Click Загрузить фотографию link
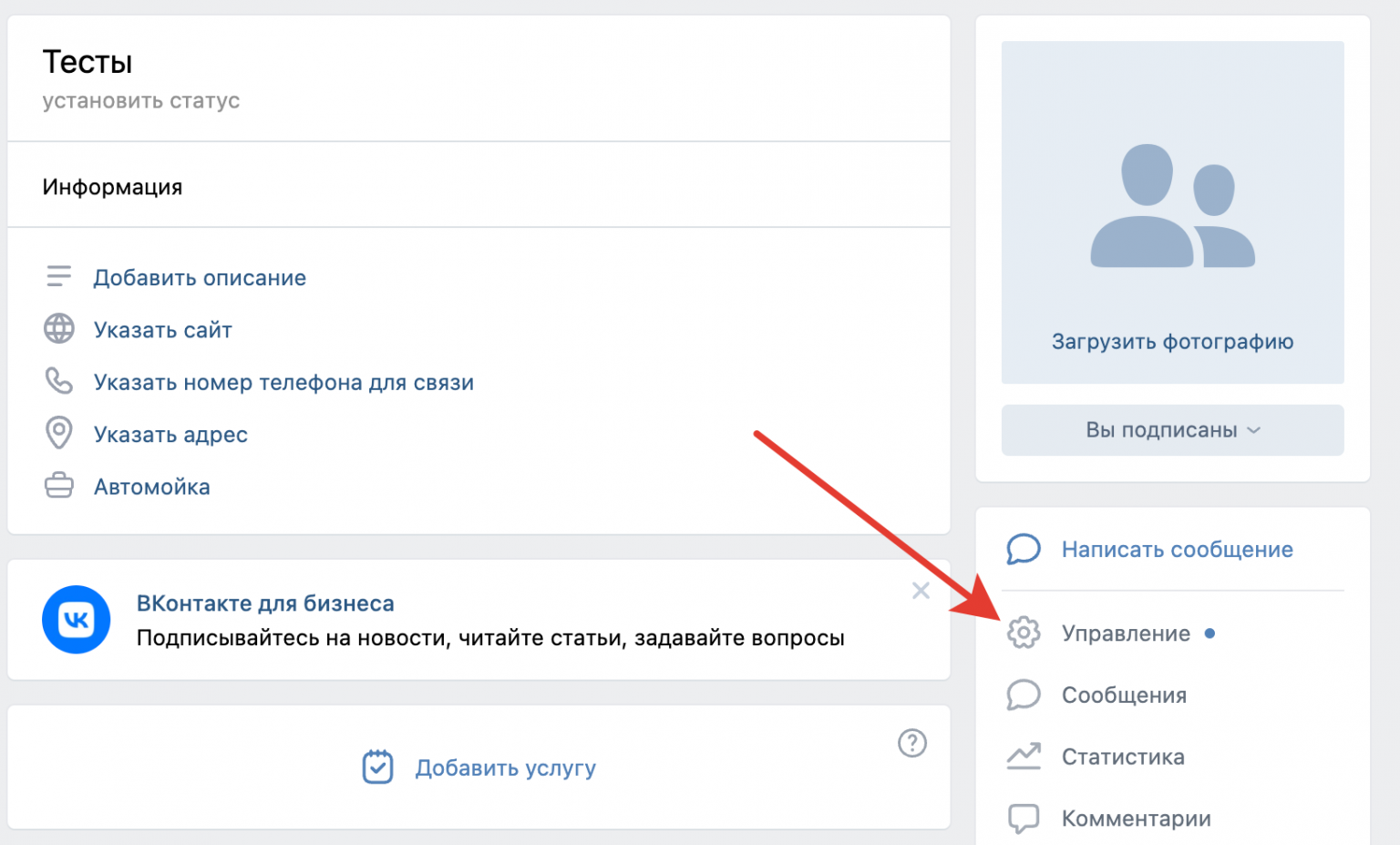 [1172, 342]
